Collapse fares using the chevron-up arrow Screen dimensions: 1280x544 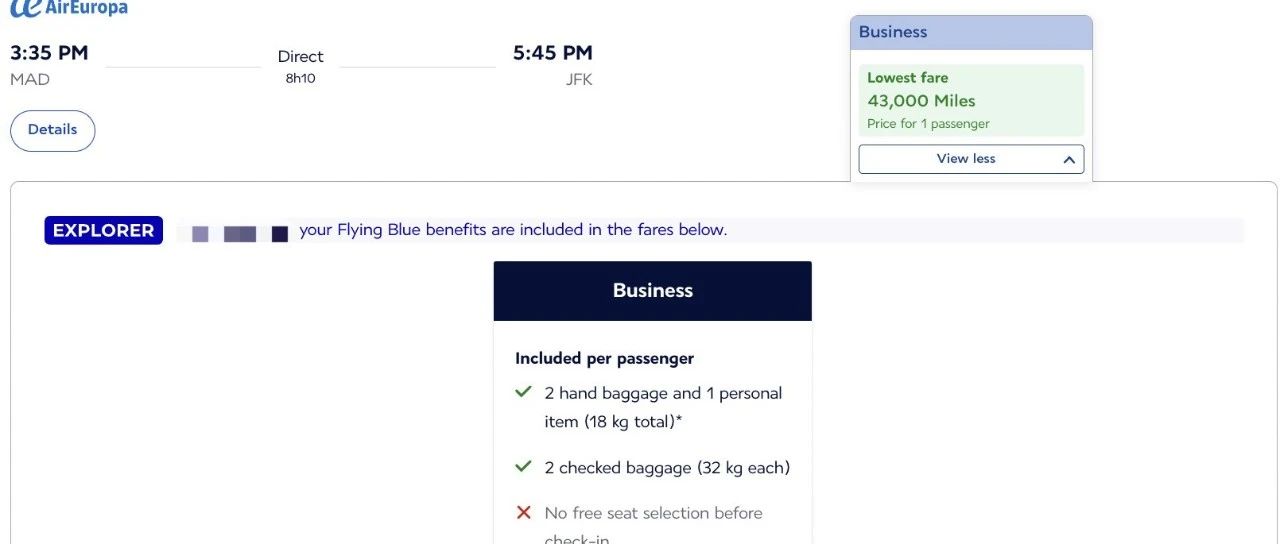click(1069, 159)
